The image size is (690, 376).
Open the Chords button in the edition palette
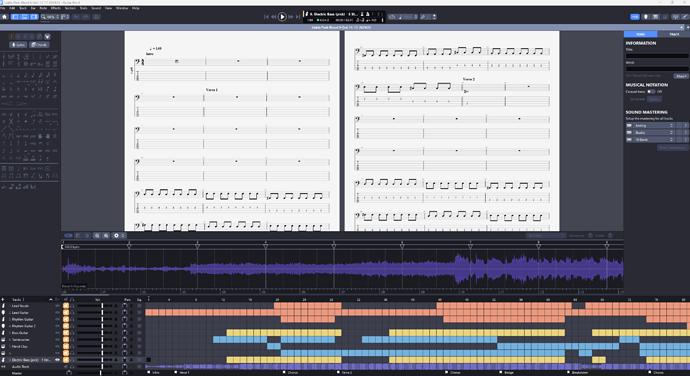tap(39, 44)
